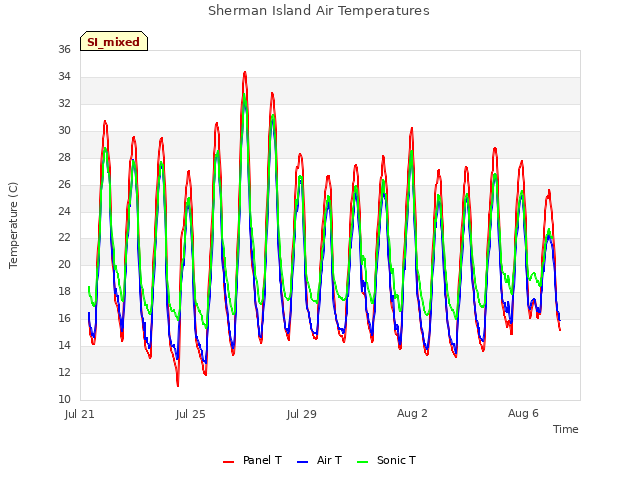Click the Time axis label
The height and width of the screenshot is (480, 640).
point(565,429)
